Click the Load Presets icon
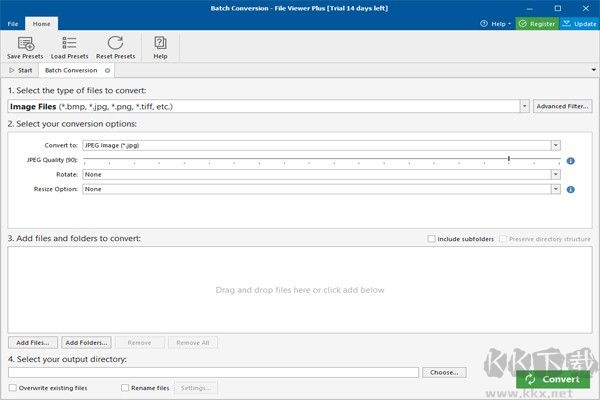The image size is (600, 400). coord(70,43)
